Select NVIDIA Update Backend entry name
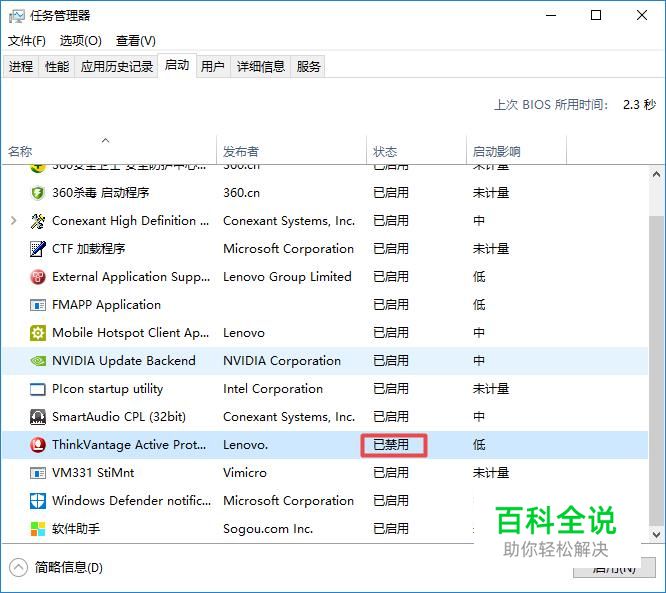The image size is (666, 593). click(124, 361)
